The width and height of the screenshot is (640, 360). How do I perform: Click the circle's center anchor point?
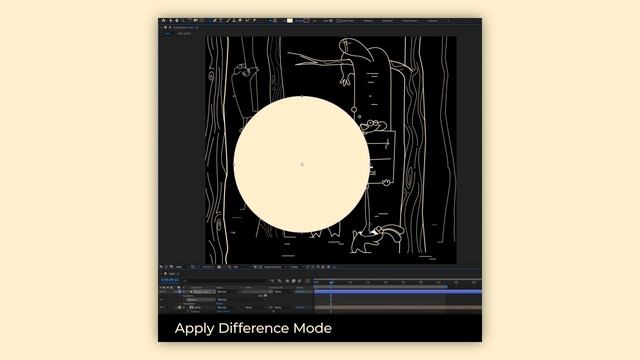tap(302, 164)
